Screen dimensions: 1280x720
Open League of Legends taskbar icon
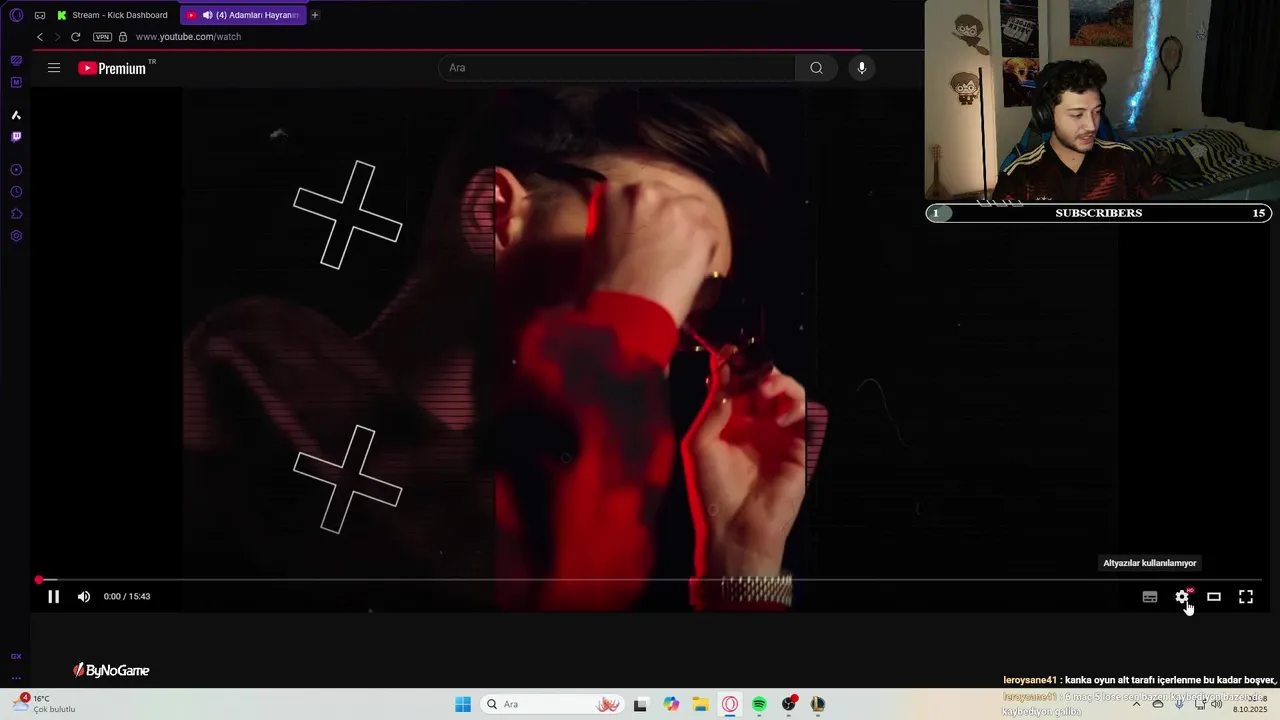[x=818, y=704]
